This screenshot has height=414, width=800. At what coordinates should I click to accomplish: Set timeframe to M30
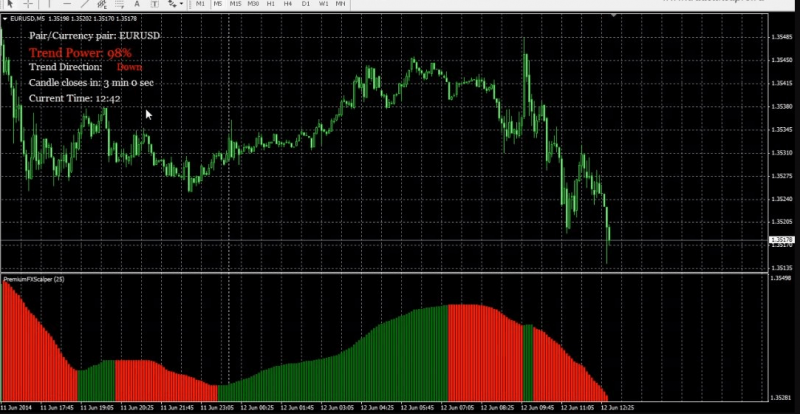coord(254,4)
